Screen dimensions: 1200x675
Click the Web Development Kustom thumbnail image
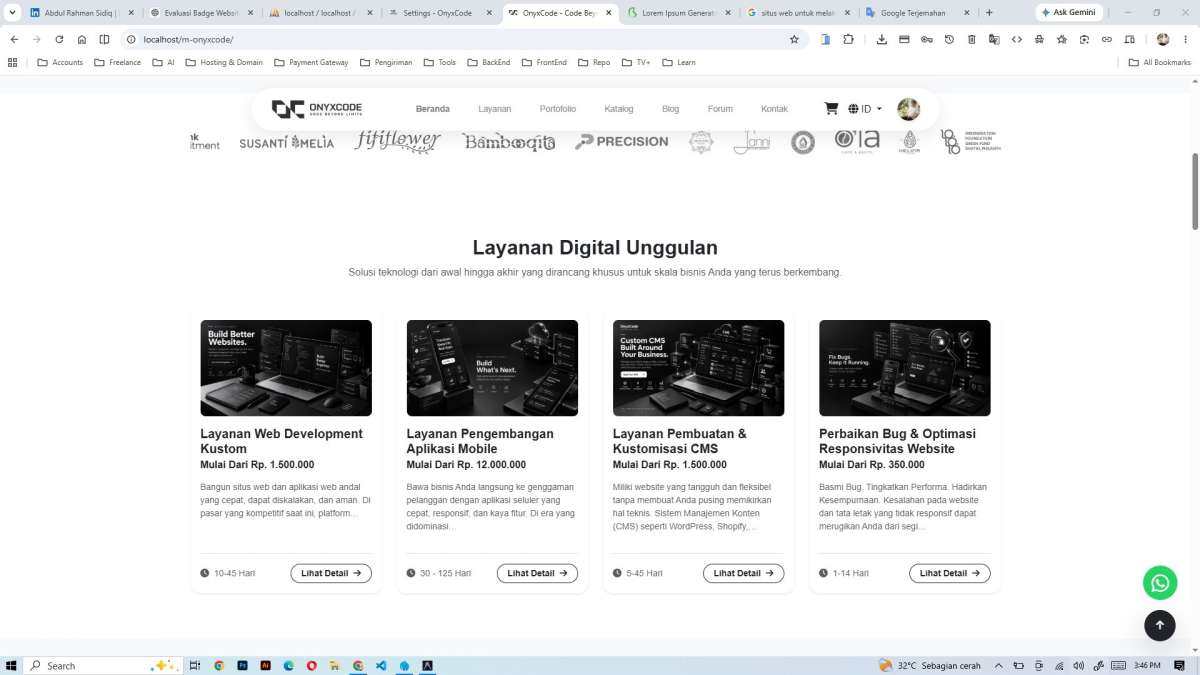coord(286,368)
